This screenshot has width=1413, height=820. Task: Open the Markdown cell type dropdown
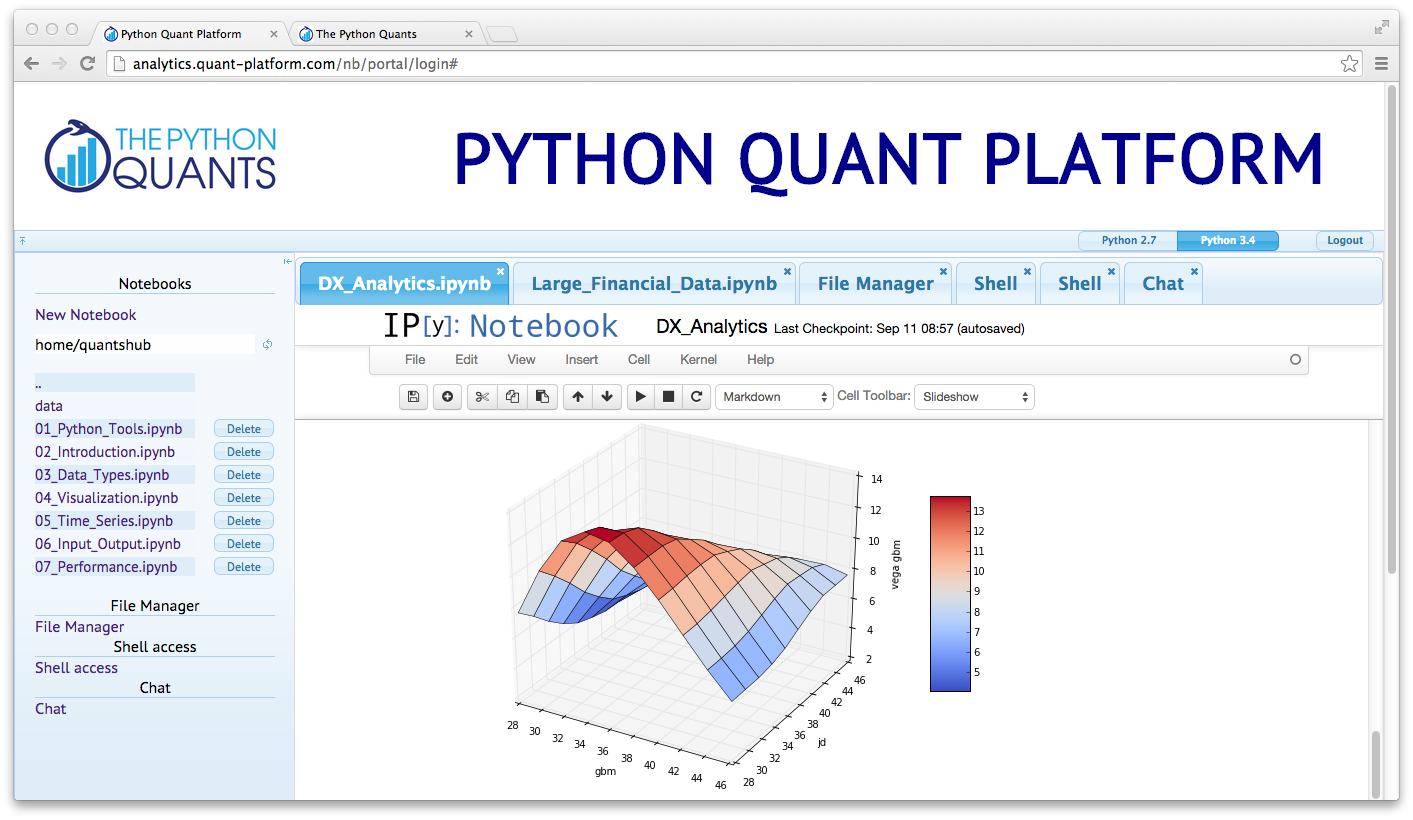pos(775,397)
